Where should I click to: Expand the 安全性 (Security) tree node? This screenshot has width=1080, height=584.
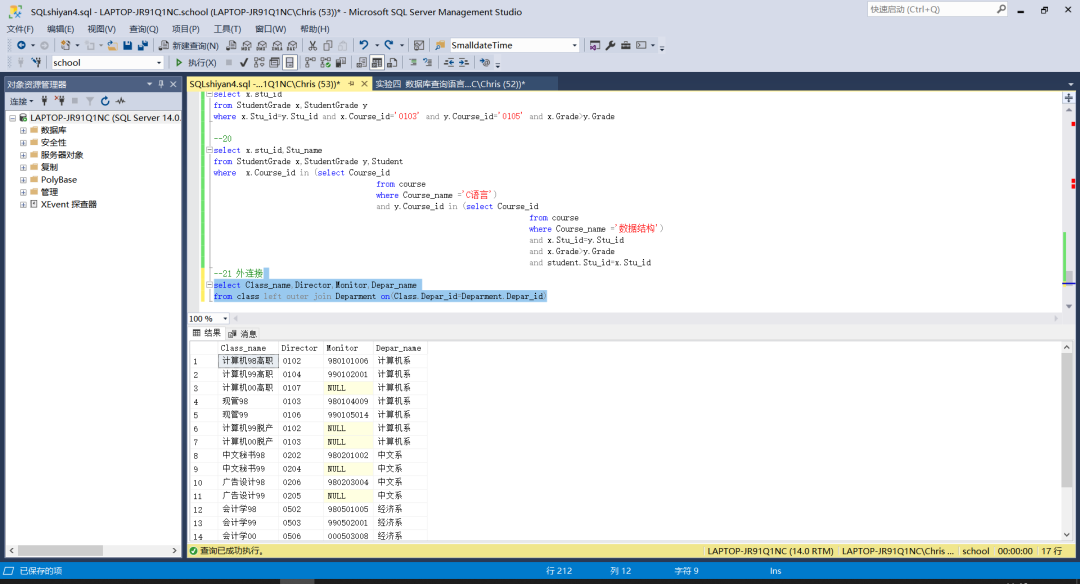(x=22, y=143)
